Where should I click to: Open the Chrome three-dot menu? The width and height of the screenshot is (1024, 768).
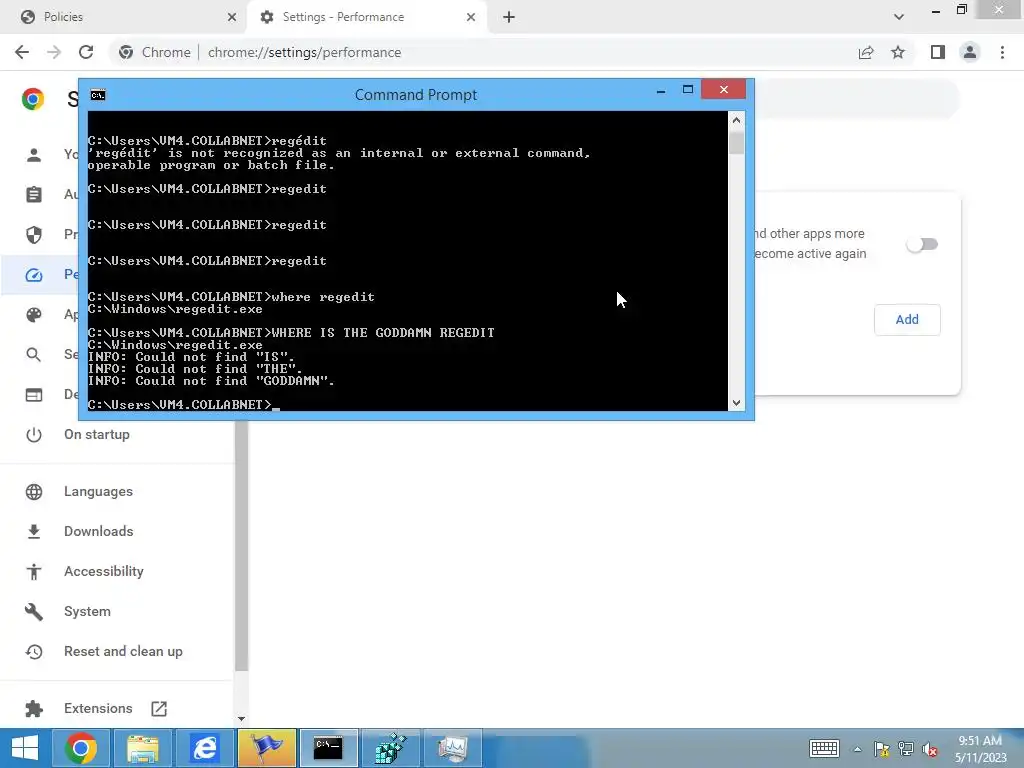click(1002, 52)
